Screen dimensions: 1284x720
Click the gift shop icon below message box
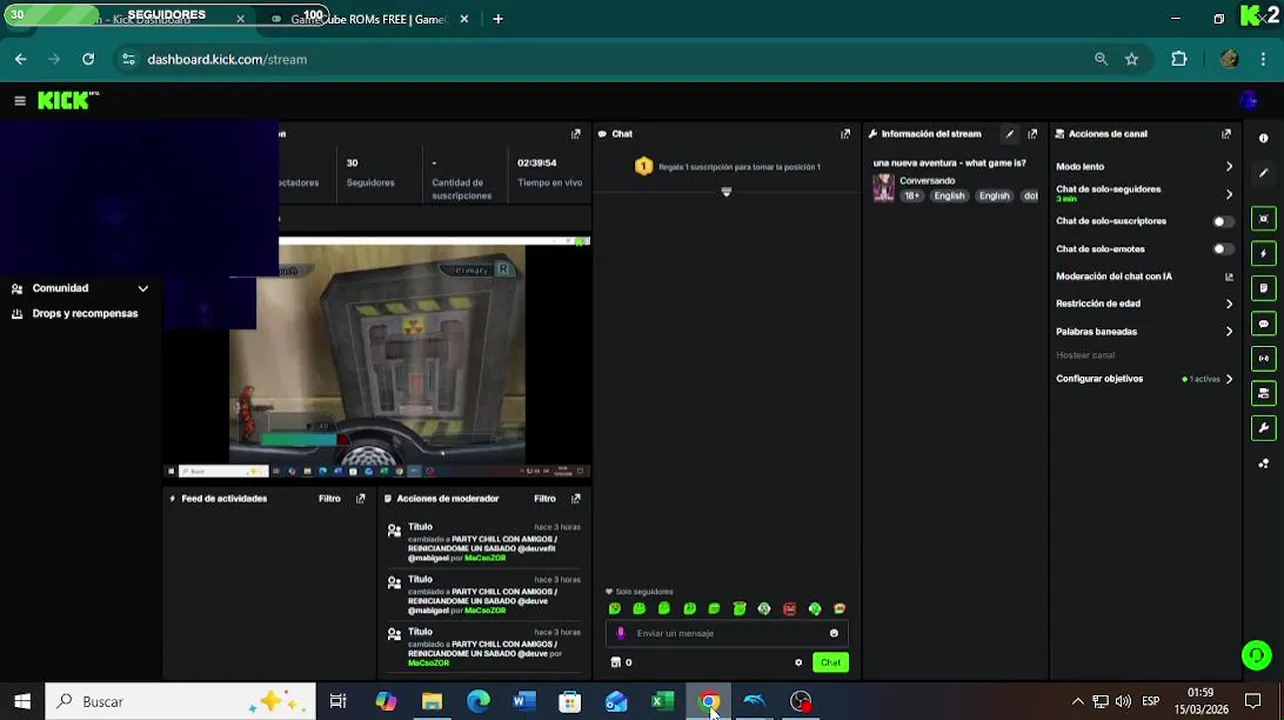(616, 662)
